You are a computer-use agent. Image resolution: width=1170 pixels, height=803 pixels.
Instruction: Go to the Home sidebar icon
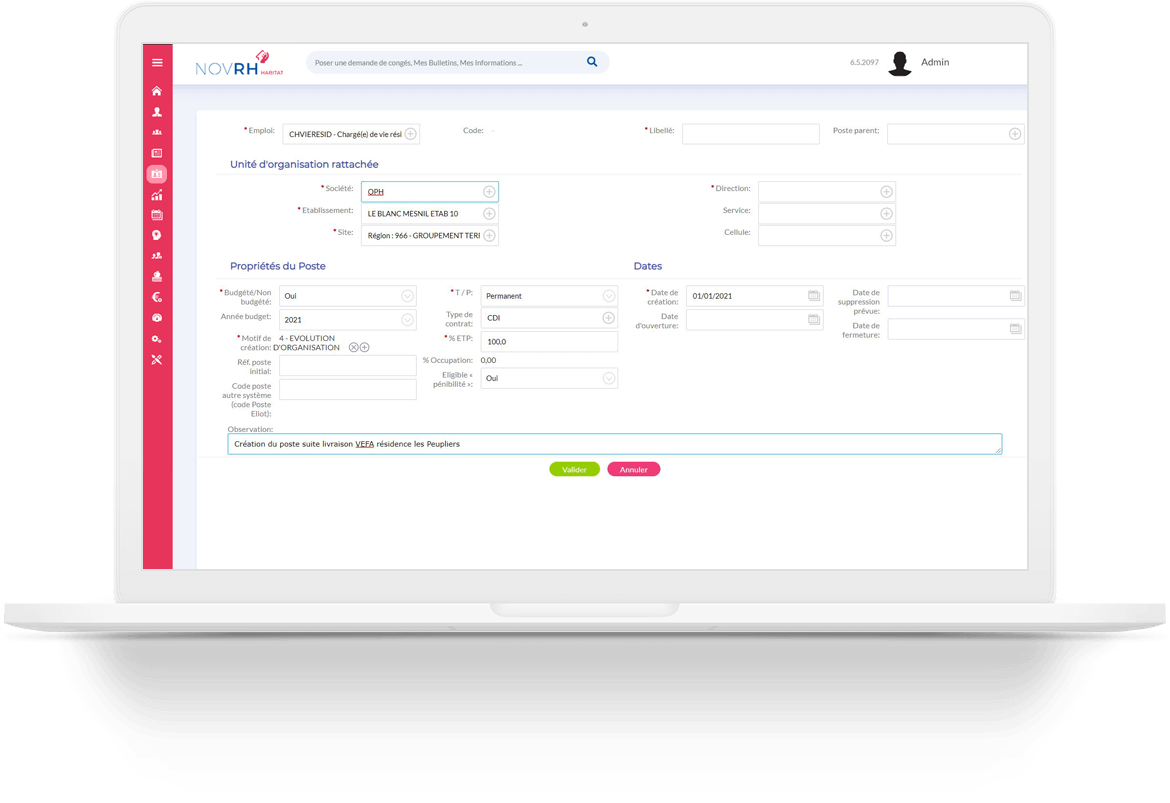click(157, 91)
